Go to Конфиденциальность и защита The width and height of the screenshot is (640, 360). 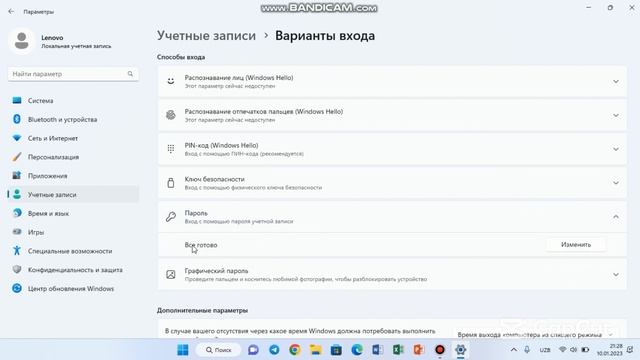pos(73,269)
